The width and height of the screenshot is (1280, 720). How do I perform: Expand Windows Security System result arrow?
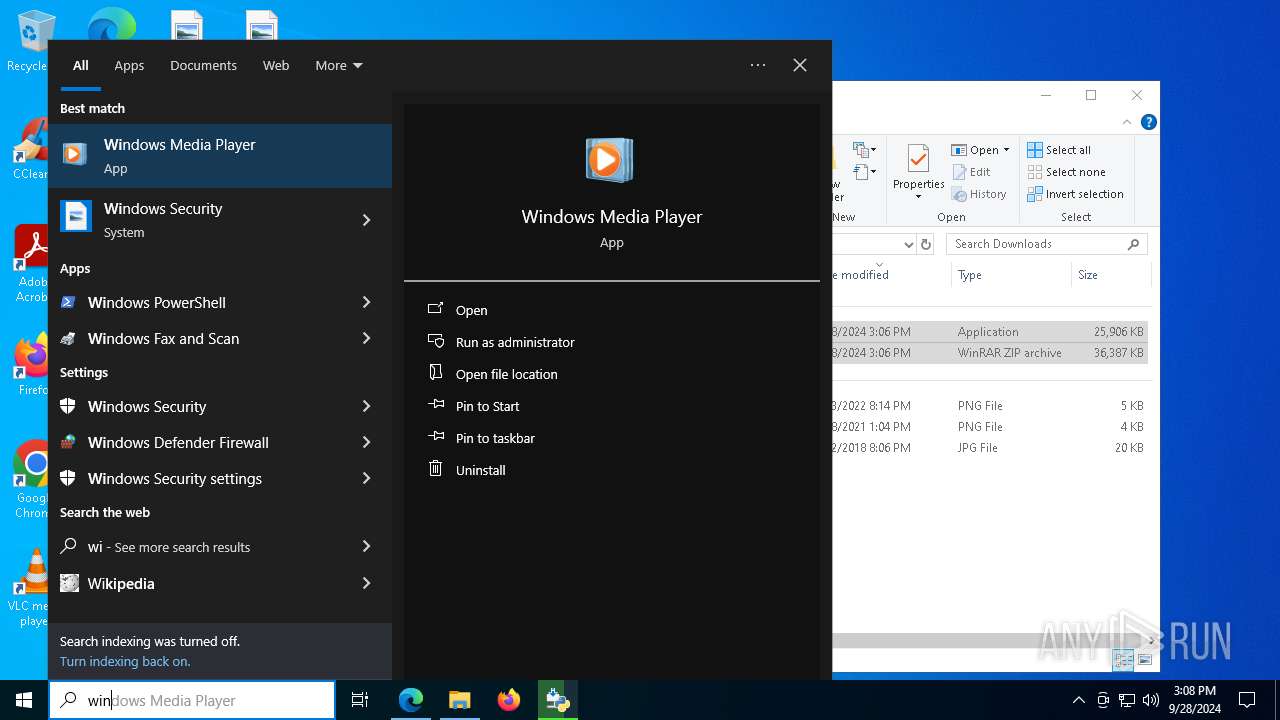pos(366,220)
